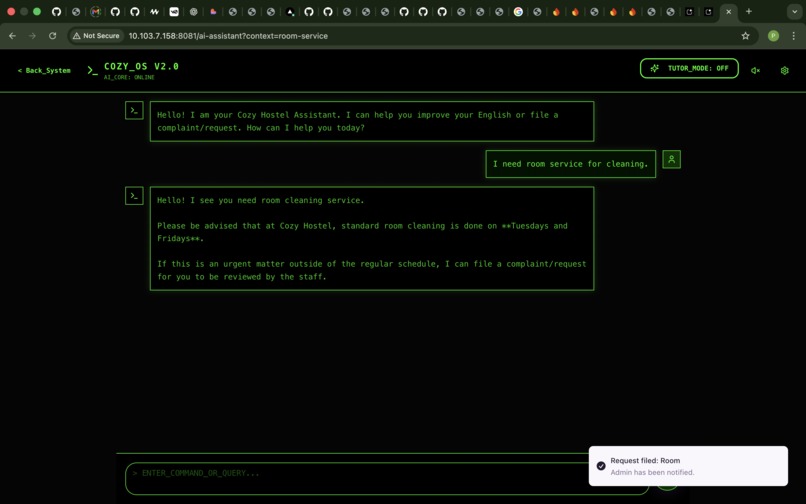Click the COZY_OS V2.0 title

141,66
